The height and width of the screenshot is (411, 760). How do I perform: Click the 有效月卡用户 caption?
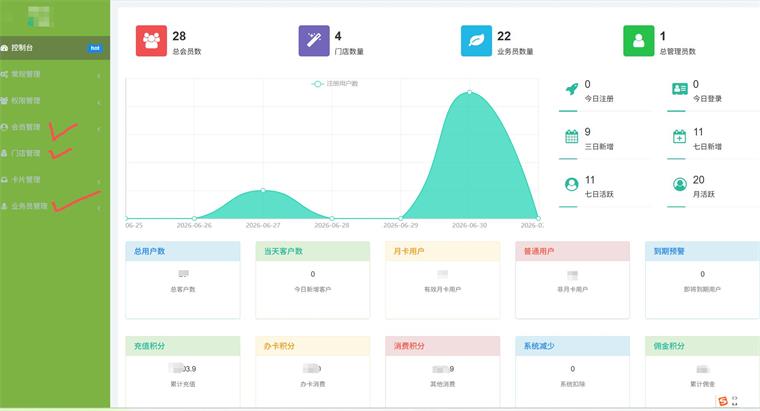coord(443,289)
